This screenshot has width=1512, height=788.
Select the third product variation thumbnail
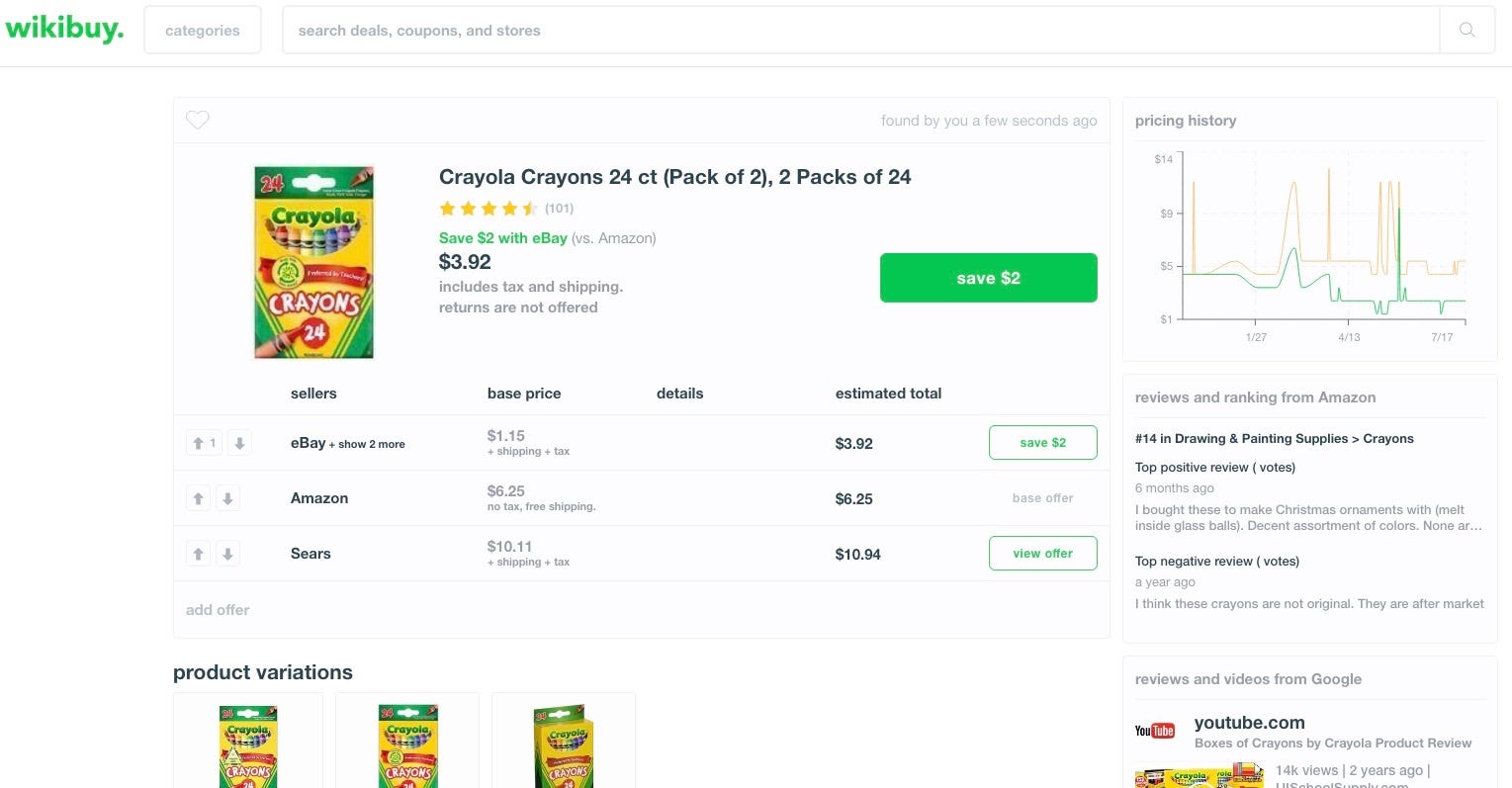pyautogui.click(x=564, y=744)
